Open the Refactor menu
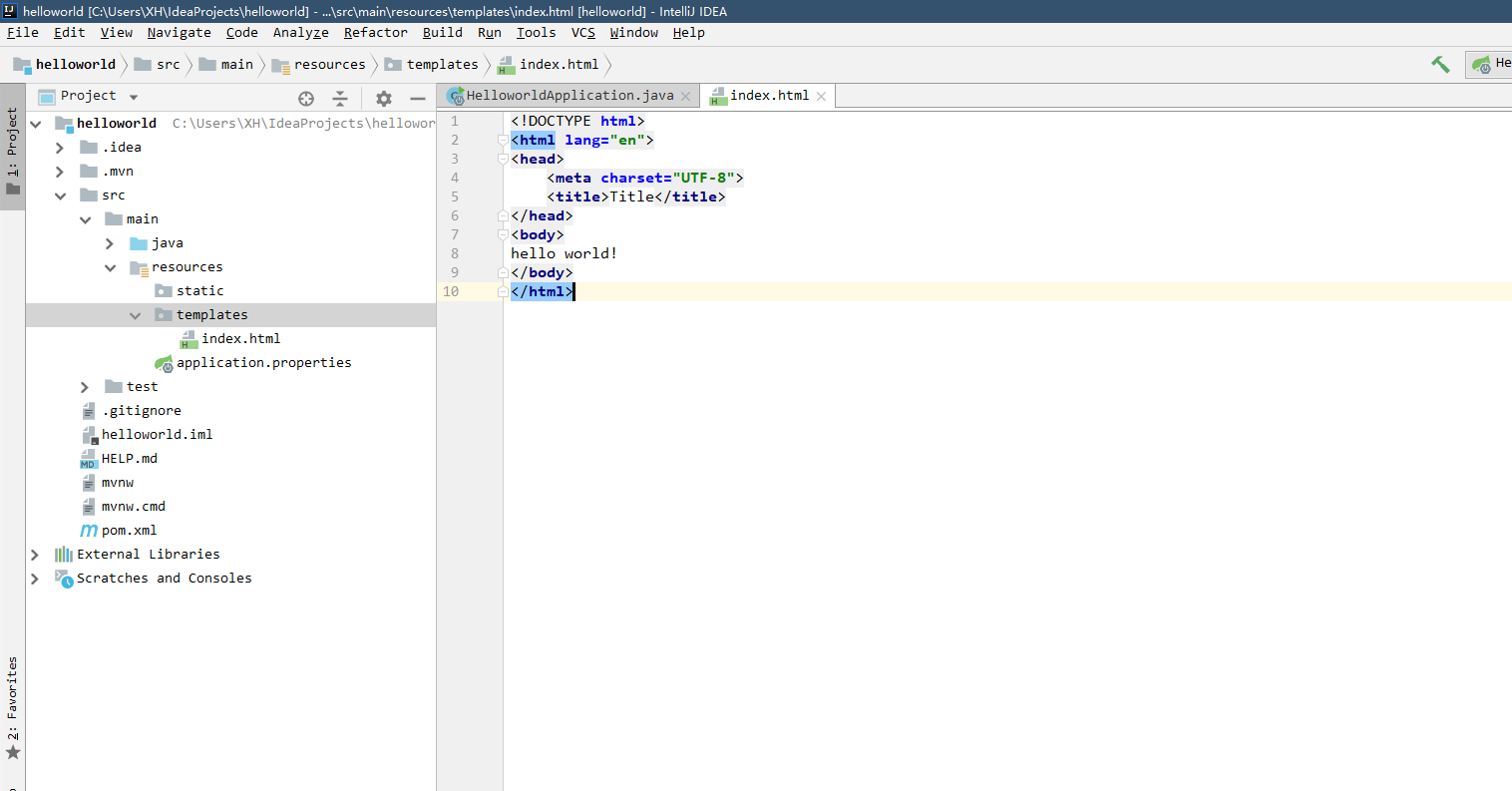The image size is (1512, 791). click(375, 33)
